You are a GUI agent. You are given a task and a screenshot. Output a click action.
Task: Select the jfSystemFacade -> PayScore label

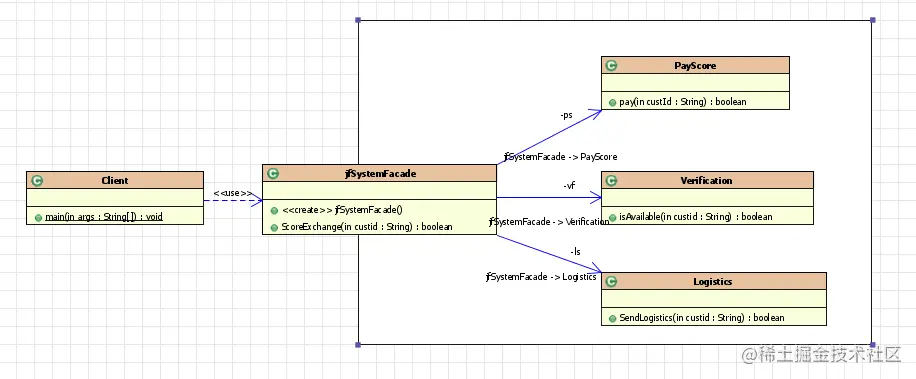pyautogui.click(x=561, y=157)
